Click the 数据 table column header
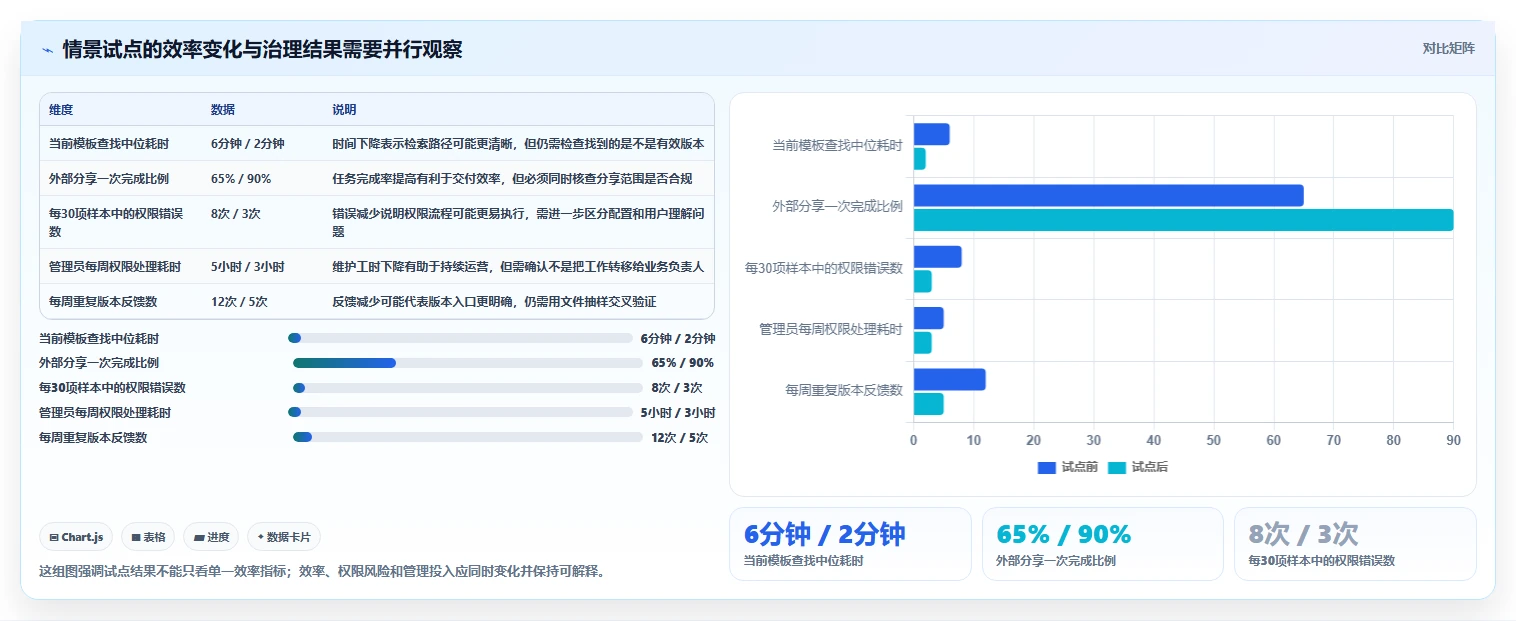 click(223, 110)
